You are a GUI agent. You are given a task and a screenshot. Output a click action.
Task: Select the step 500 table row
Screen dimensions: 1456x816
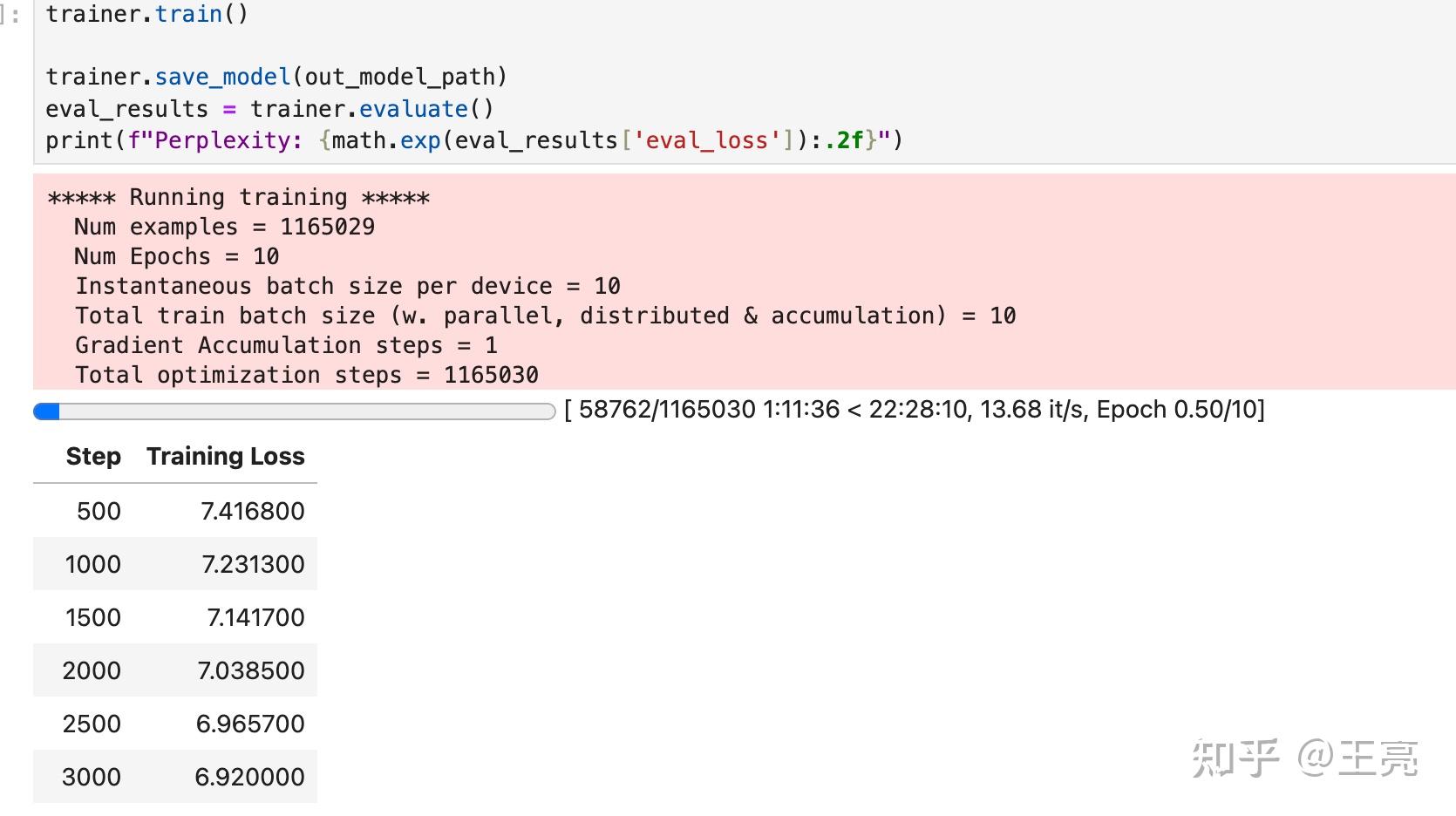click(x=175, y=511)
